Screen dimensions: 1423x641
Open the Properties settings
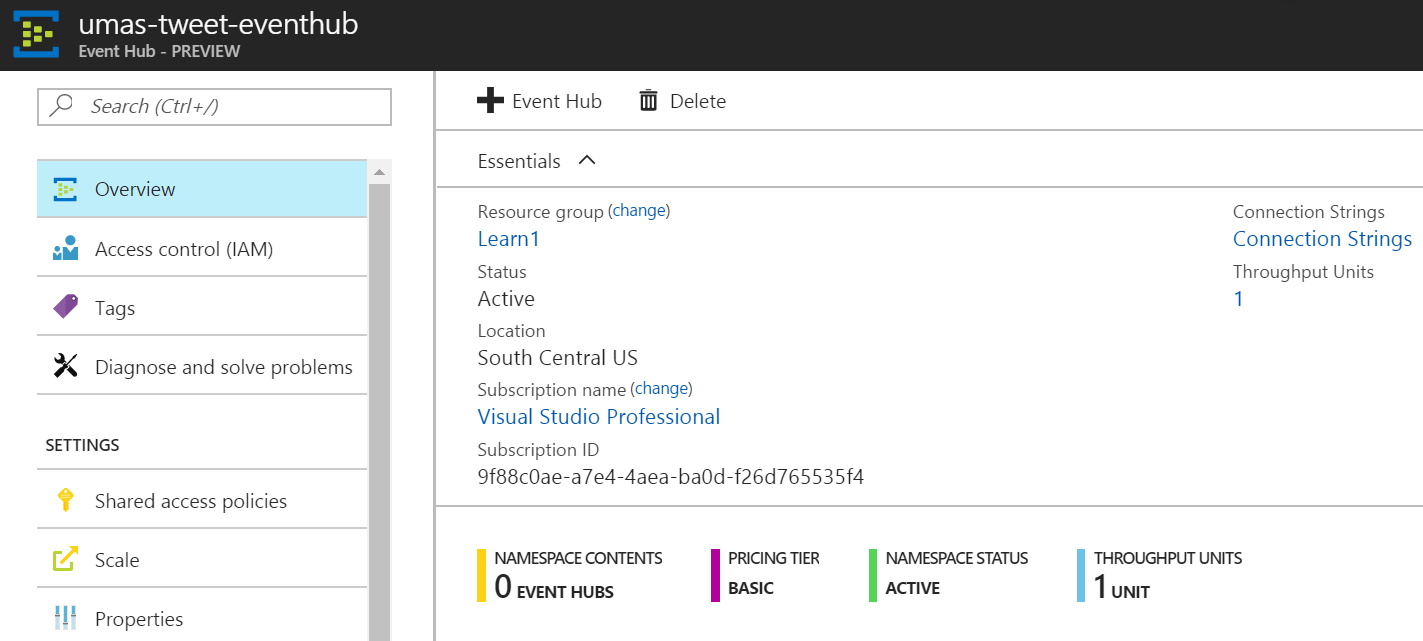202,618
